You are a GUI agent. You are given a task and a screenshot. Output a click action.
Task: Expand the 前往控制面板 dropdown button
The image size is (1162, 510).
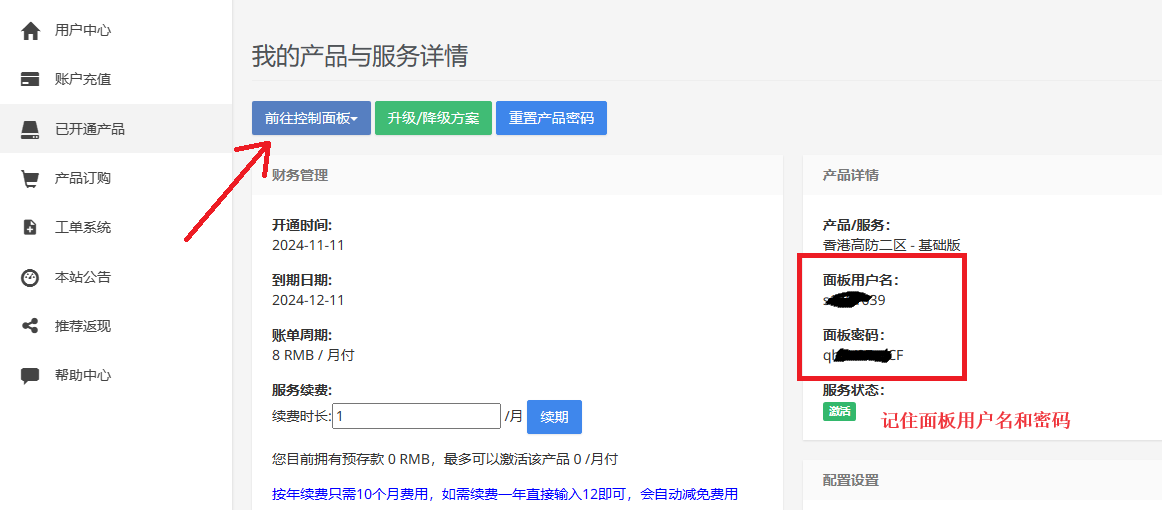click(x=311, y=118)
